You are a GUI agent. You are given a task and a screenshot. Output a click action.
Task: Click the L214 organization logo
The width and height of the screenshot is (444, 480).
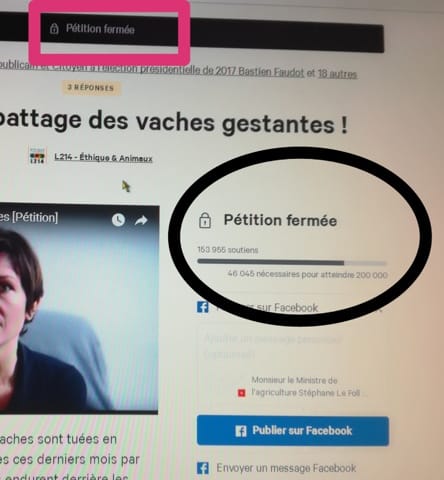pyautogui.click(x=37, y=156)
